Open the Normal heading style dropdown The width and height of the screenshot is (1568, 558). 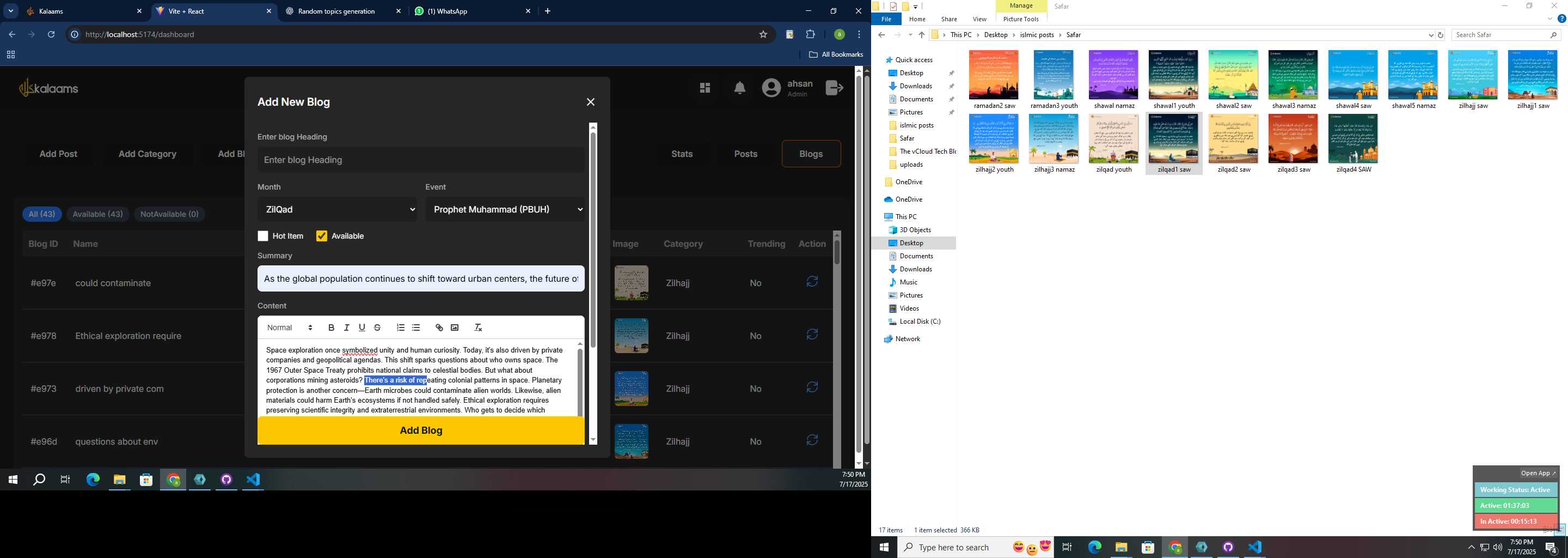(x=290, y=327)
